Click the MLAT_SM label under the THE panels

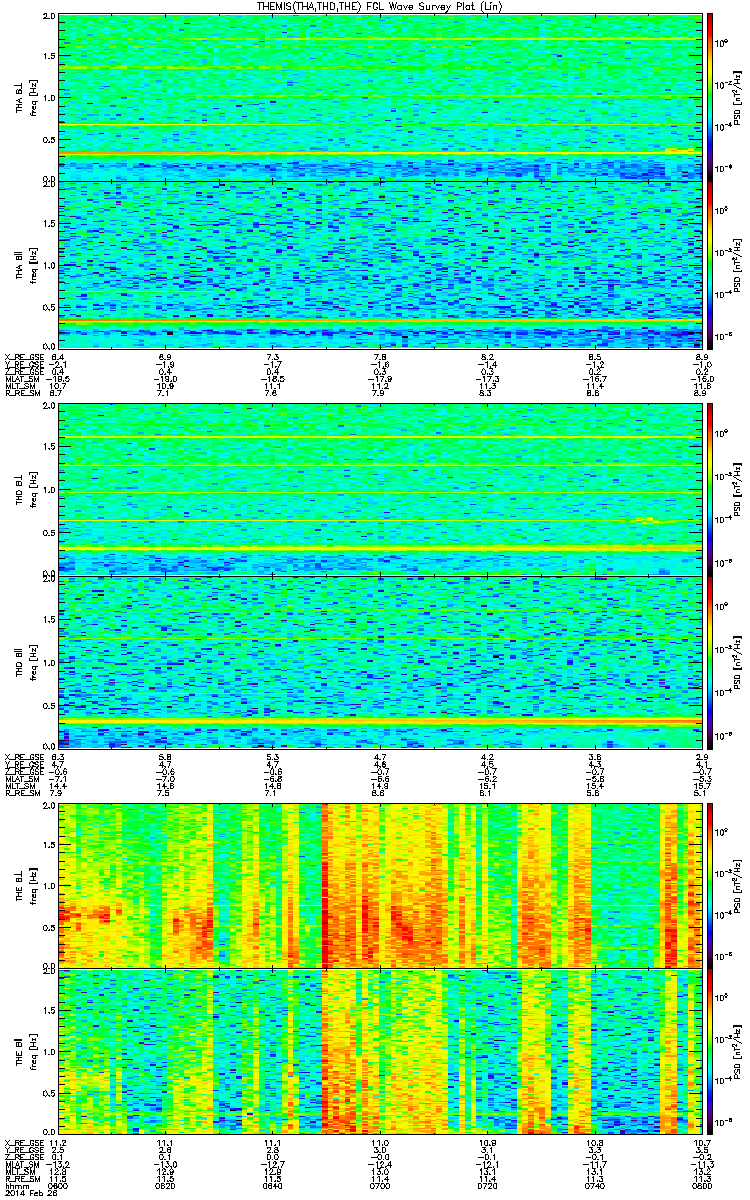click(x=21, y=1164)
